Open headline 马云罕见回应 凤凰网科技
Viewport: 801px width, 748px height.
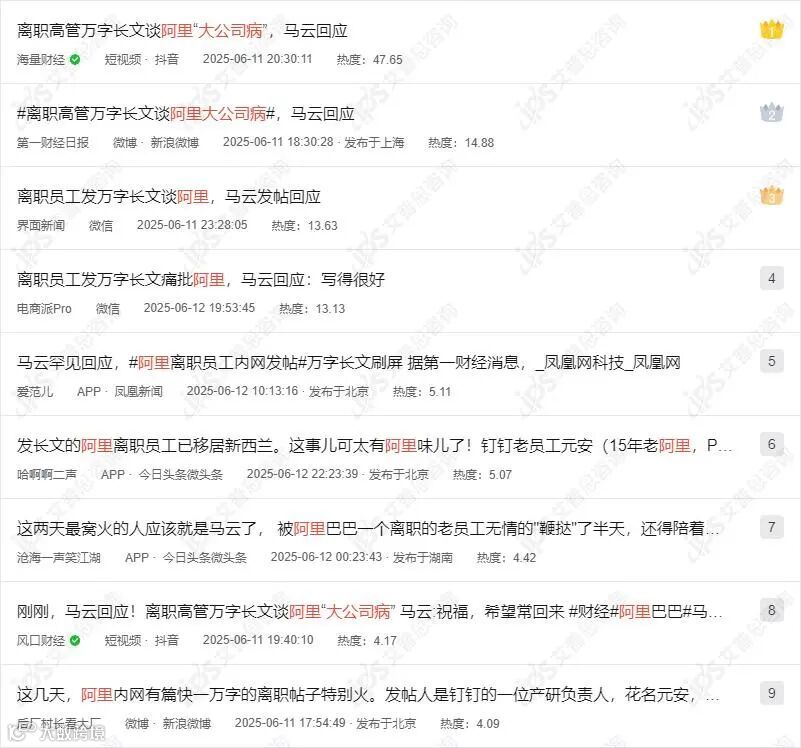(x=348, y=363)
